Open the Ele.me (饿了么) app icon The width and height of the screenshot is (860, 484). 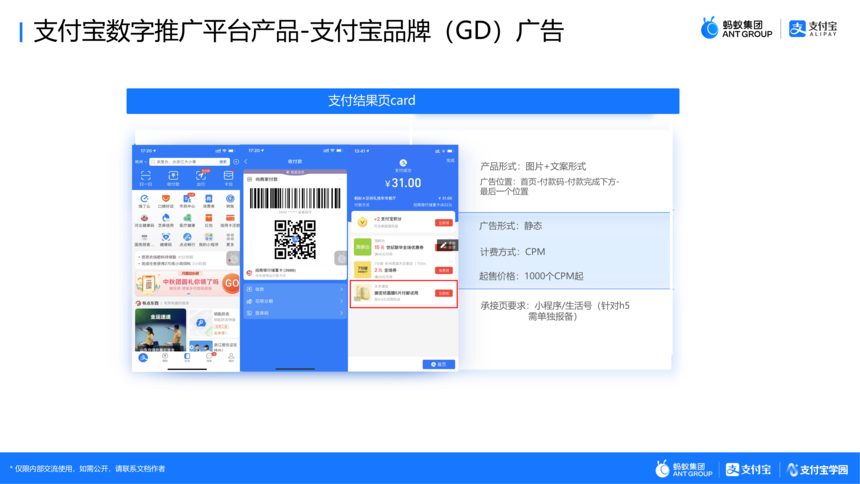coord(144,198)
